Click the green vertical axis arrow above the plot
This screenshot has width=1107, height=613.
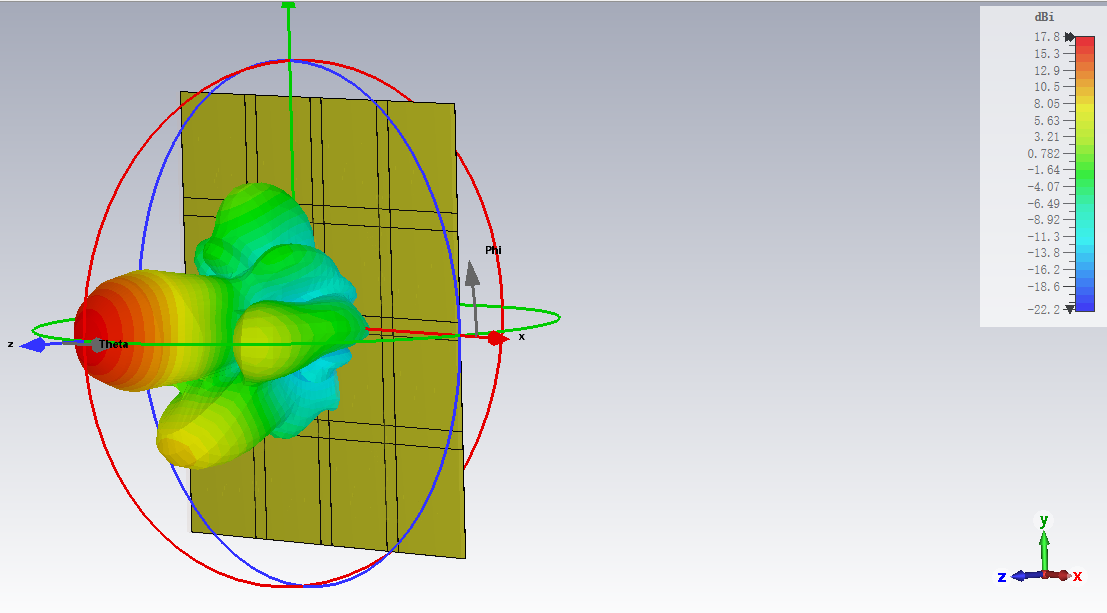(287, 8)
